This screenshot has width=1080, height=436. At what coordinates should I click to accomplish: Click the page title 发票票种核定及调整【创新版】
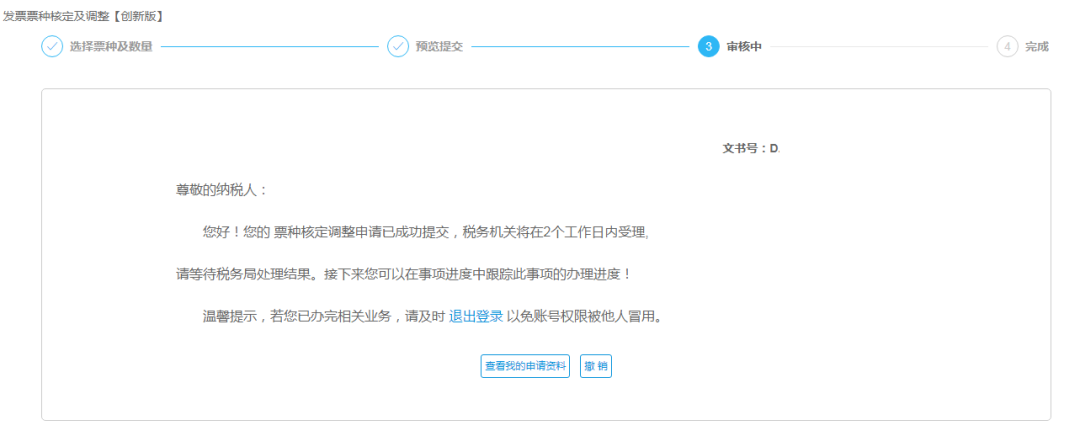tap(83, 16)
